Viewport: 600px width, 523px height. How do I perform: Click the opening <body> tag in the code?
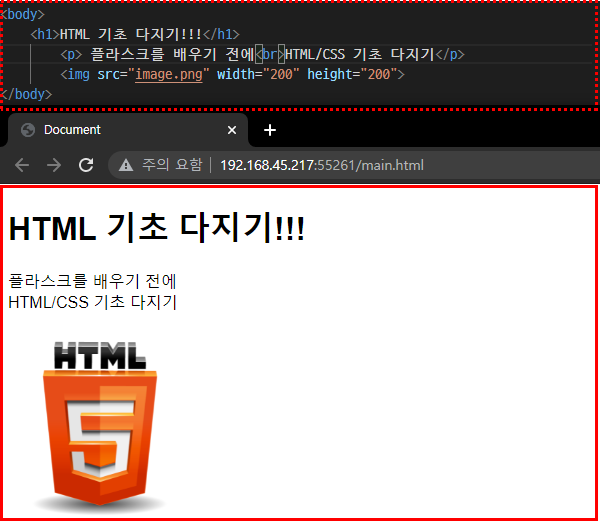point(22,15)
